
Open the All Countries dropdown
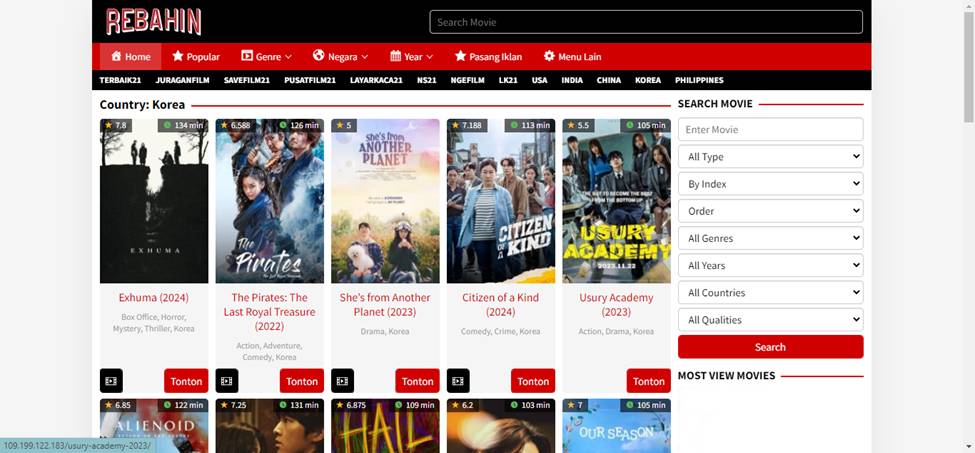[x=770, y=293]
